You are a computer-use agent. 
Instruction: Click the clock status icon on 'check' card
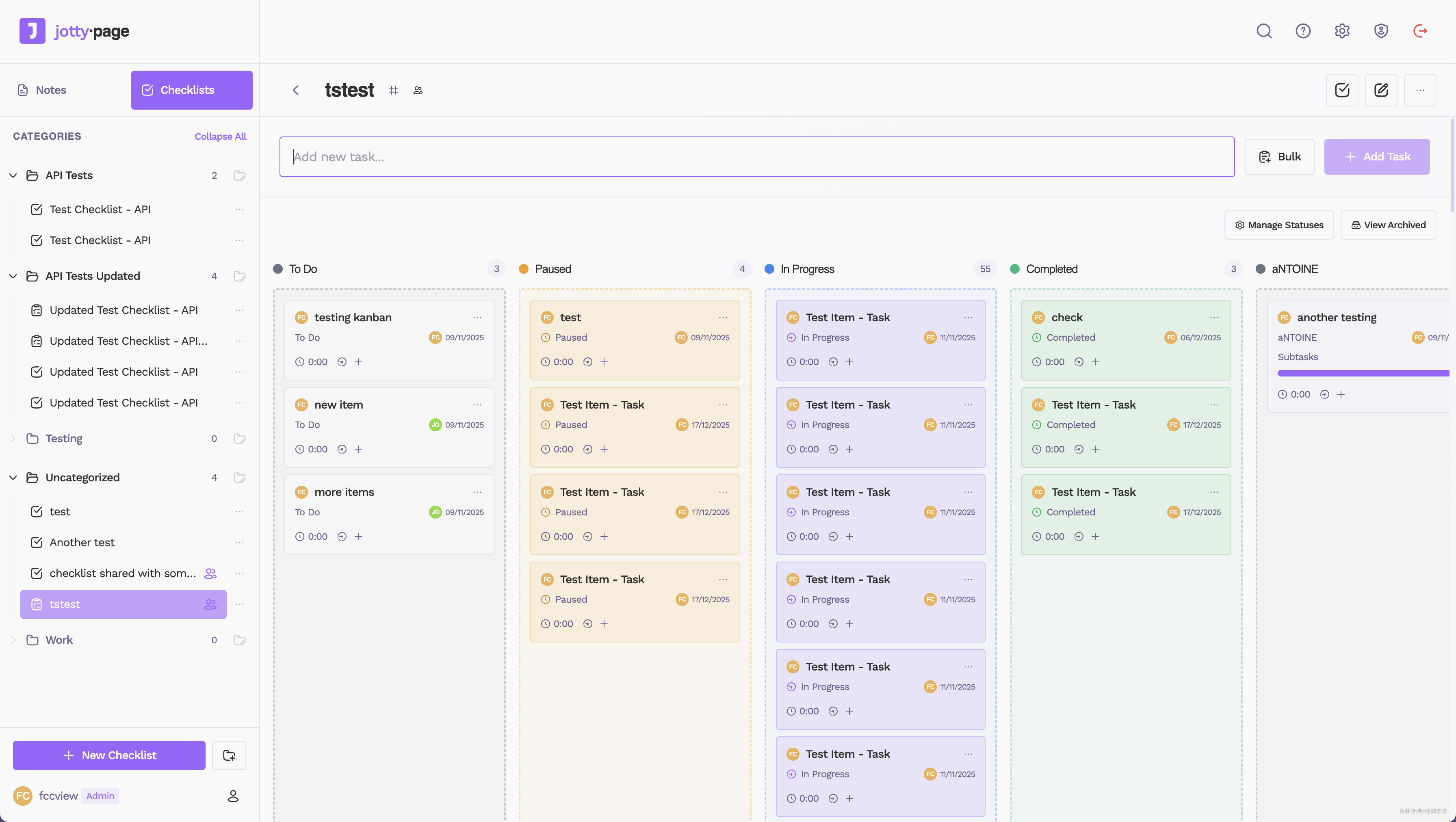pos(1037,338)
